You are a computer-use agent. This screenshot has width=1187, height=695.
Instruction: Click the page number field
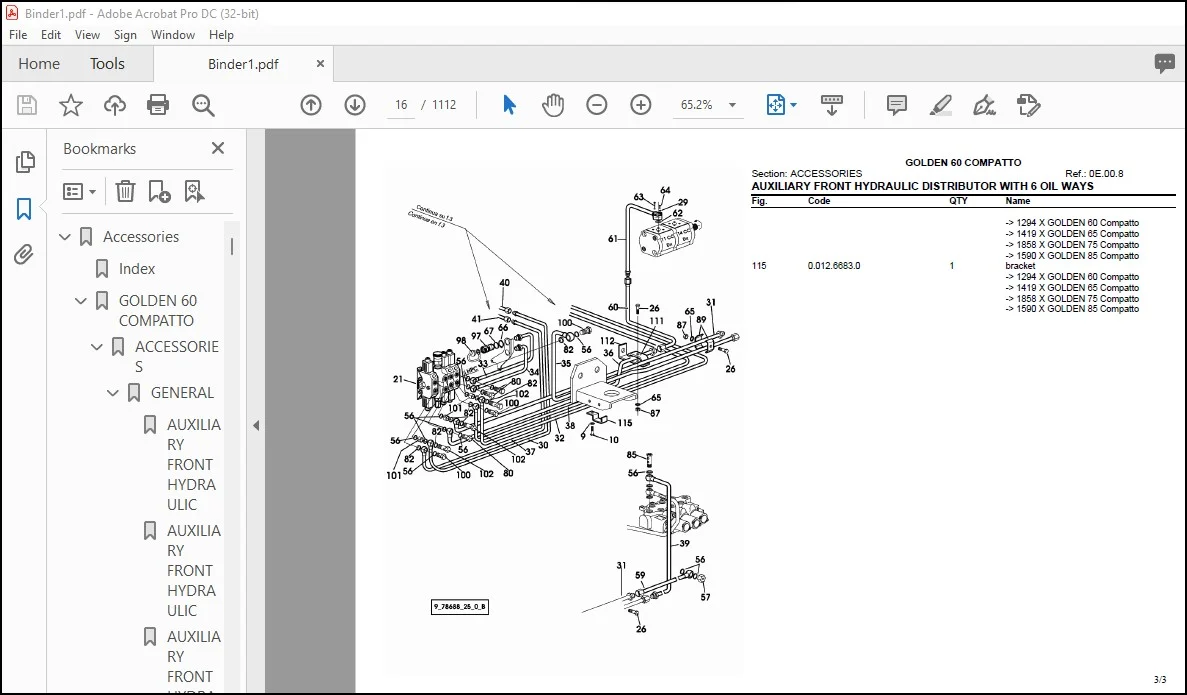(401, 105)
